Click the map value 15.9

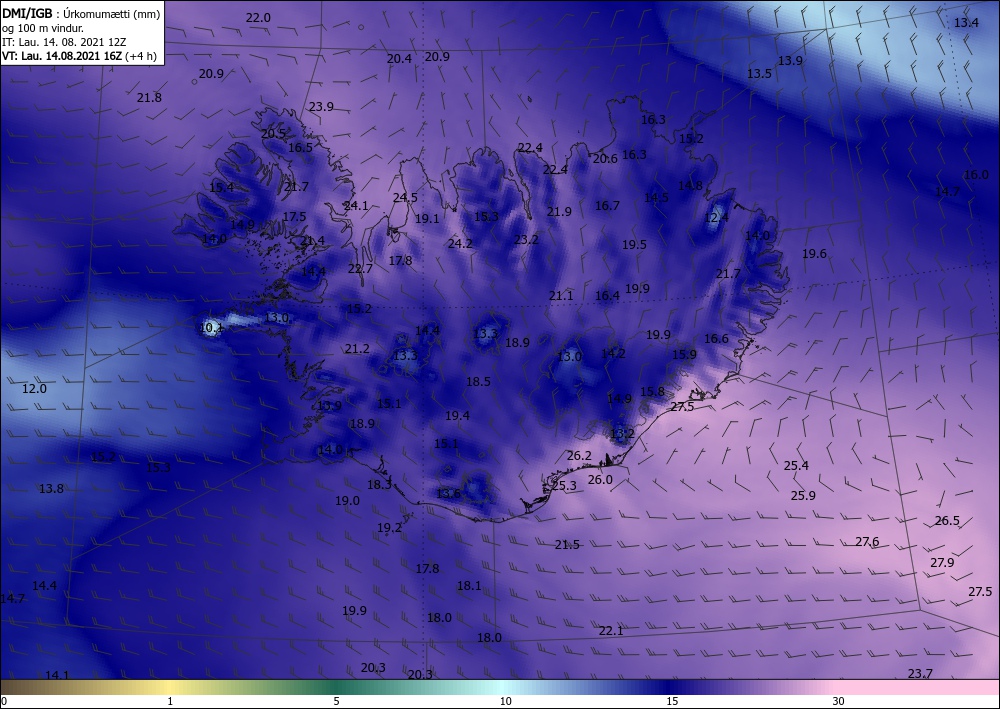click(x=684, y=354)
